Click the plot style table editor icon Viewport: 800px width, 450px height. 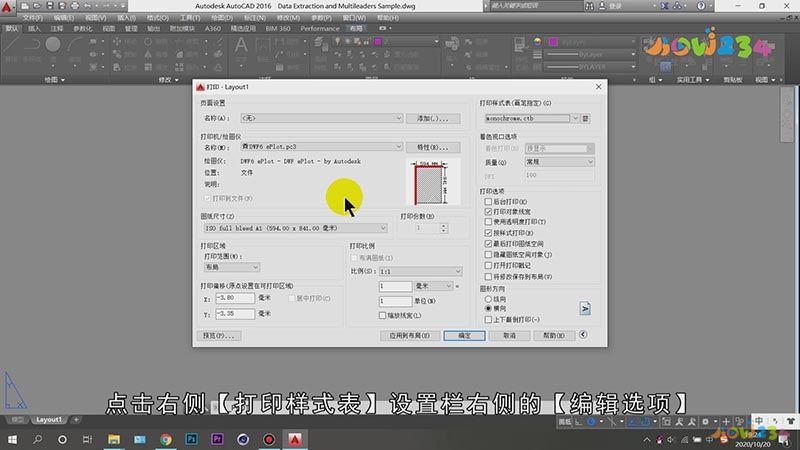pyautogui.click(x=585, y=118)
